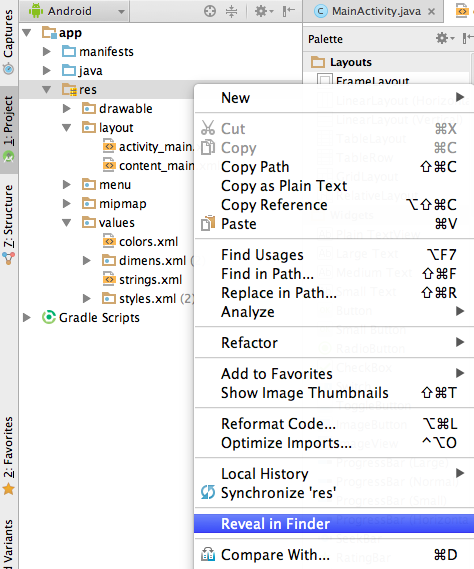Click the collapse all icon in project toolbar
The height and width of the screenshot is (569, 474).
231,12
